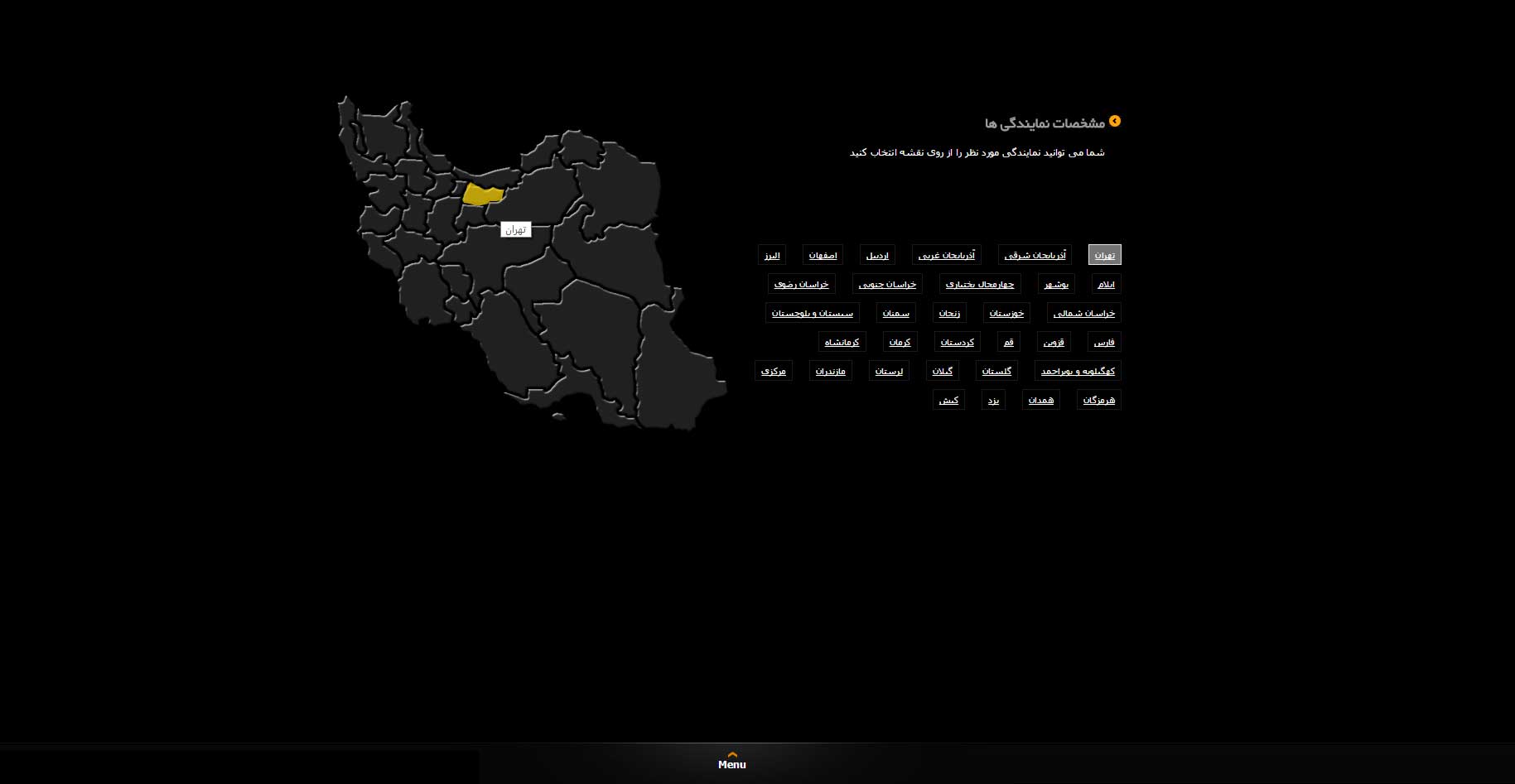Choose the اصفهان province link
Viewport: 1515px width, 784px height.
823,255
